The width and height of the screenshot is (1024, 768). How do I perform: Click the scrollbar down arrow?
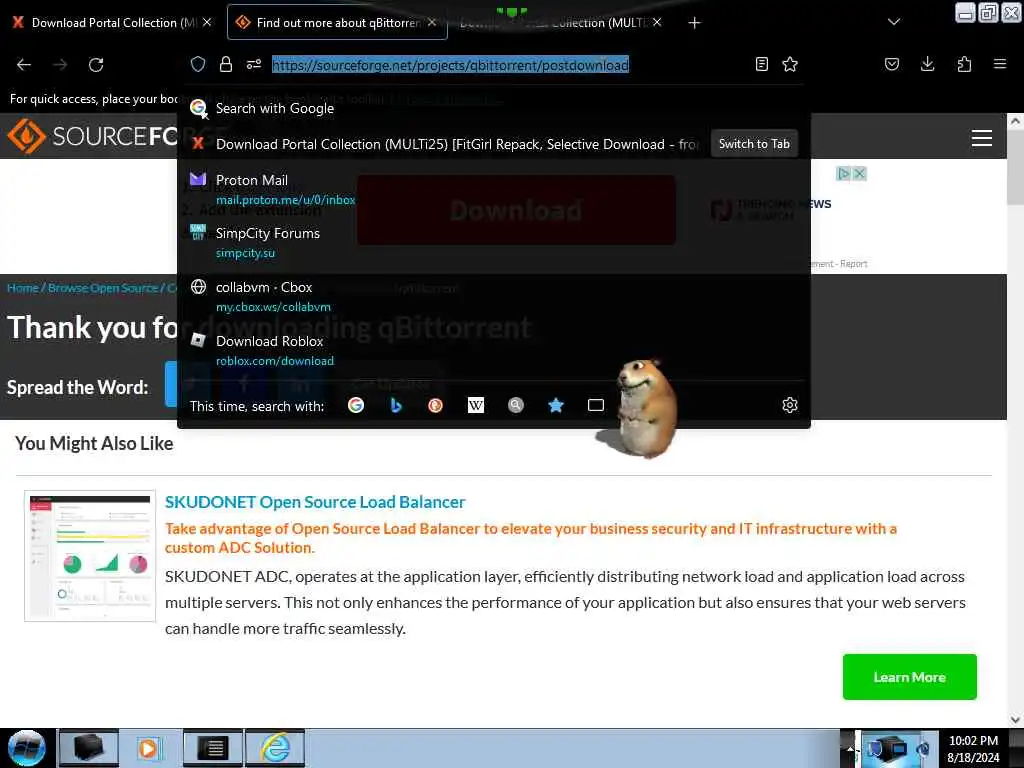point(1015,720)
